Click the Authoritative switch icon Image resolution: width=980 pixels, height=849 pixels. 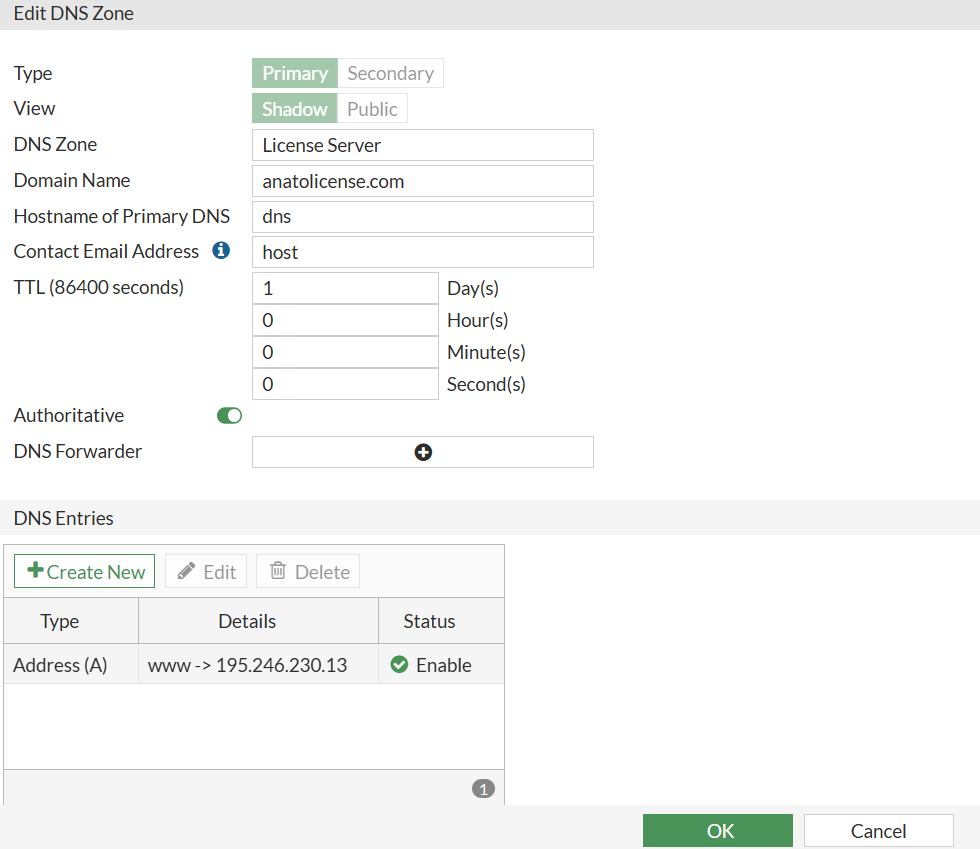pyautogui.click(x=229, y=415)
